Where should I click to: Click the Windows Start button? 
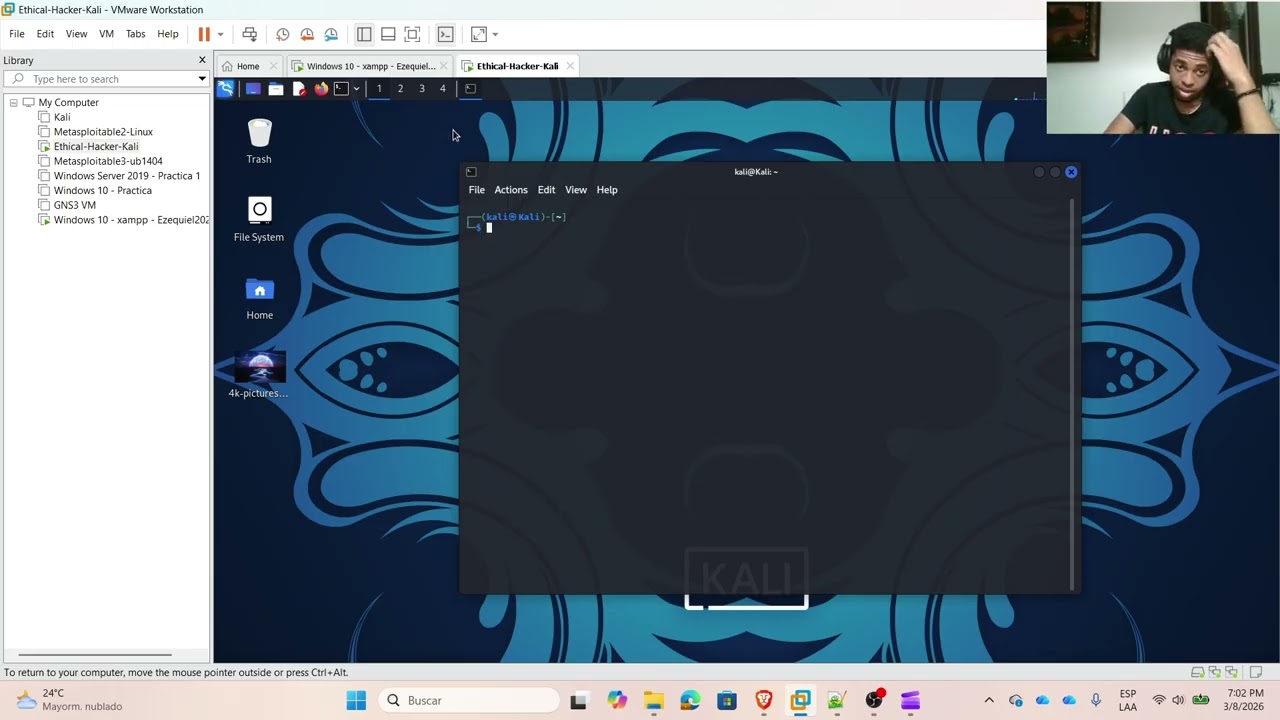click(356, 700)
